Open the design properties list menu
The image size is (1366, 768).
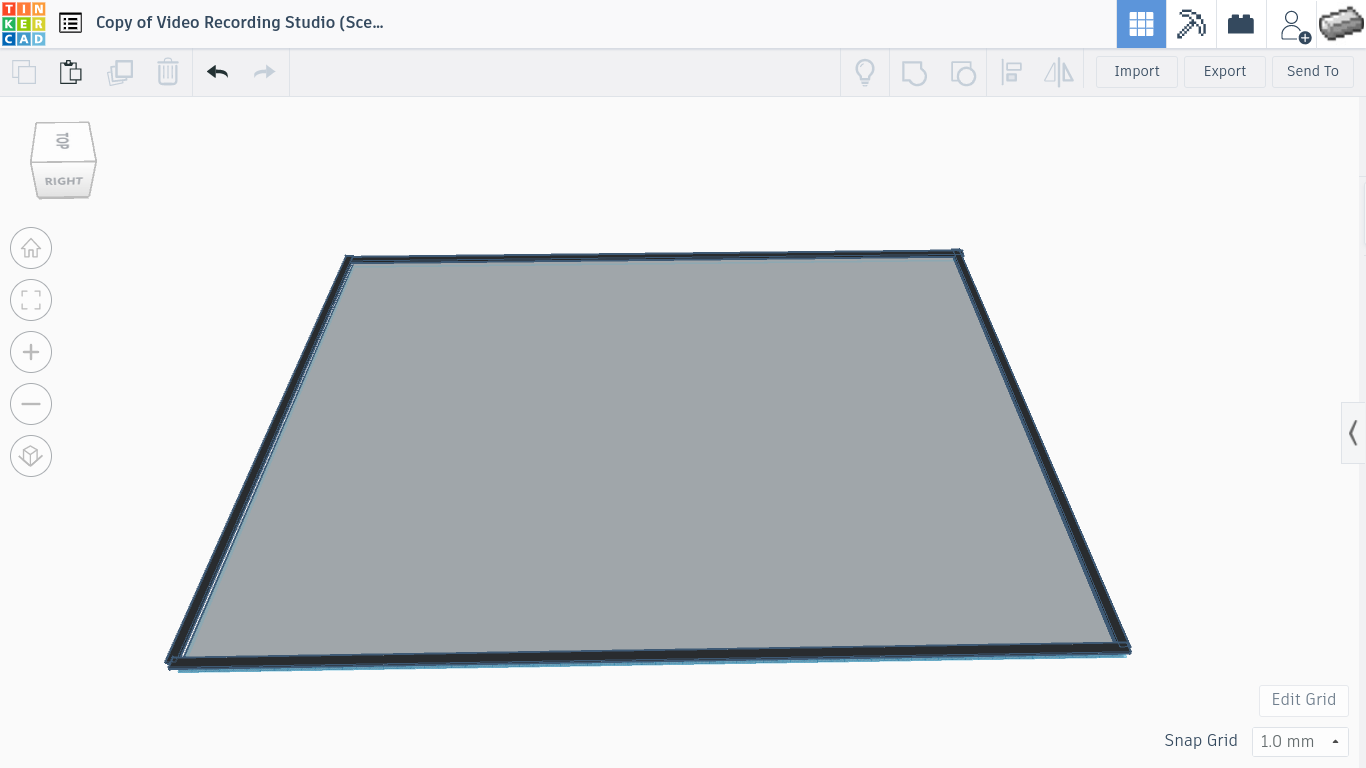[x=70, y=22]
